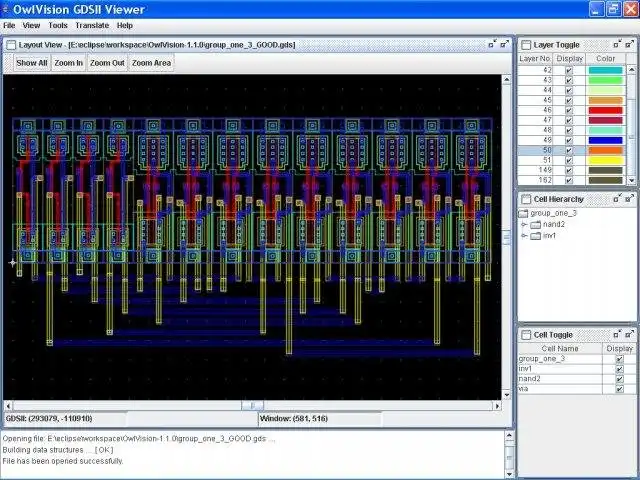The height and width of the screenshot is (480, 640).
Task: Click the Layer No. column header
Action: (x=535, y=59)
